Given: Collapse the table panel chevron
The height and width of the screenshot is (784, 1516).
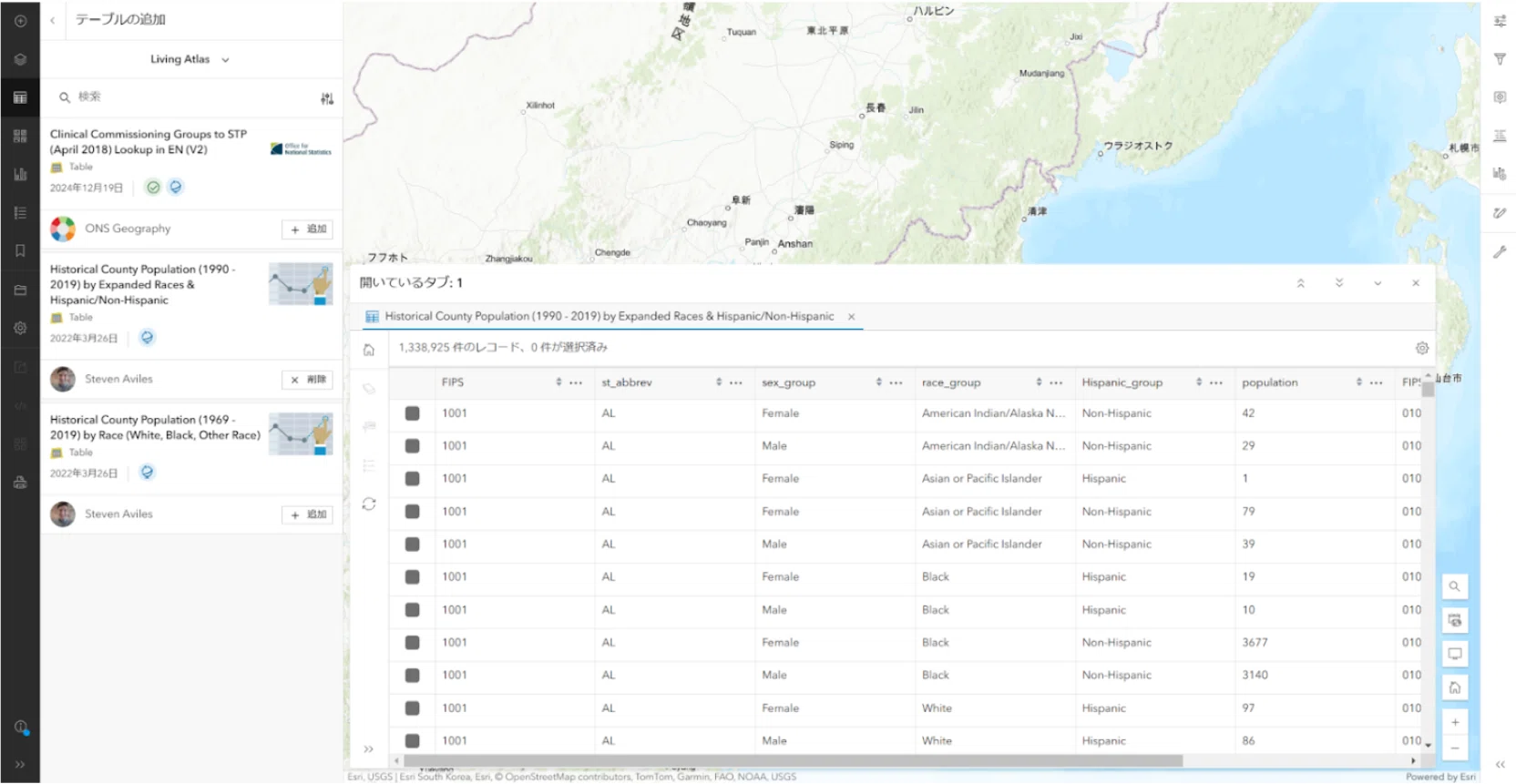Looking at the screenshot, I should click(x=1378, y=283).
